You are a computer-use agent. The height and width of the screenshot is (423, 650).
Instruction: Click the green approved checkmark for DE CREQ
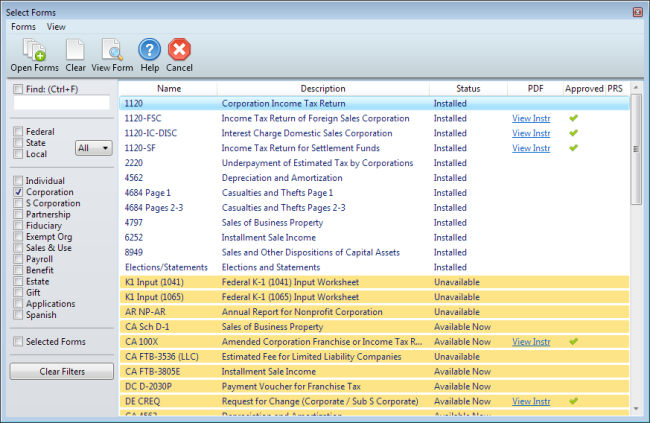(x=573, y=401)
